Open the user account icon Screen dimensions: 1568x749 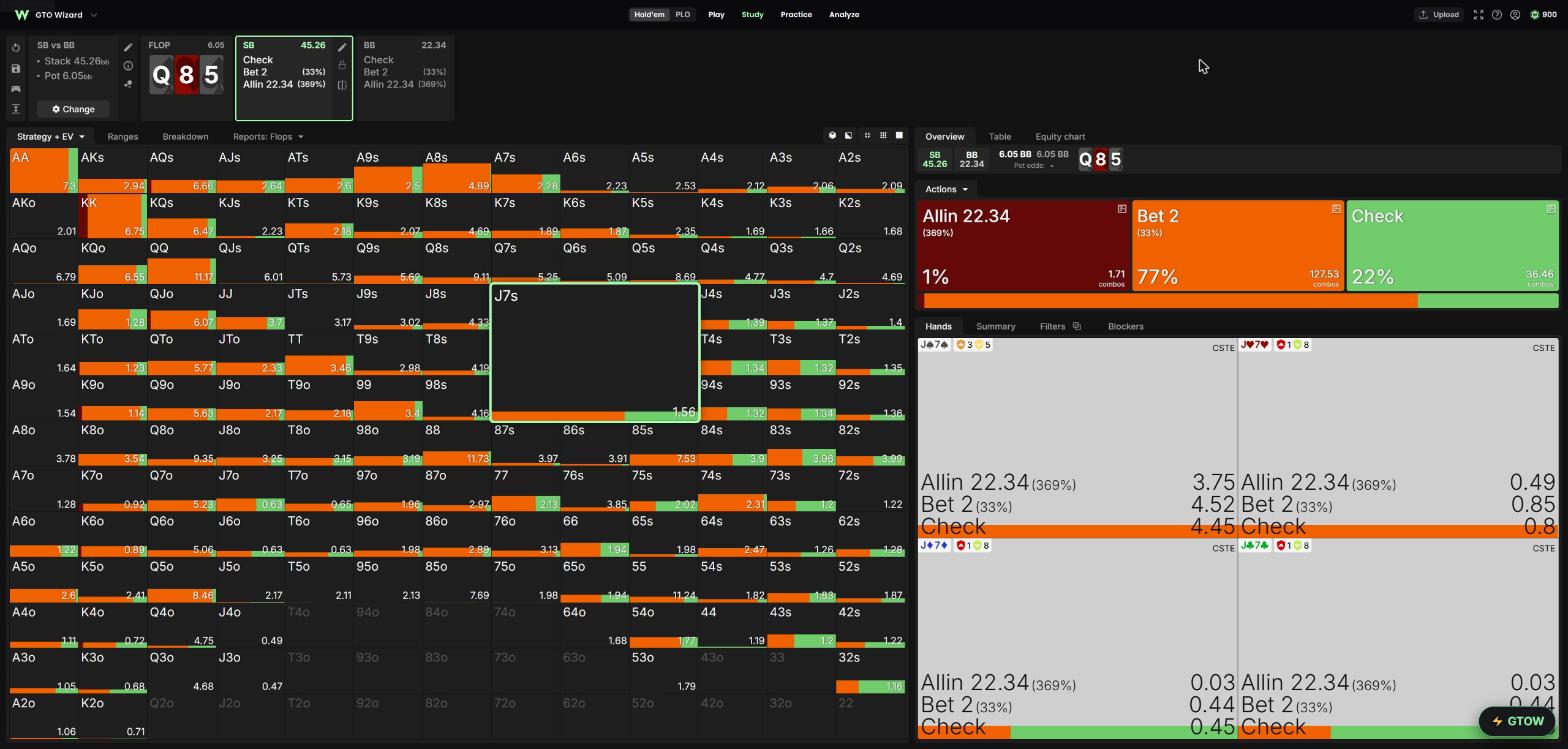coord(1515,15)
